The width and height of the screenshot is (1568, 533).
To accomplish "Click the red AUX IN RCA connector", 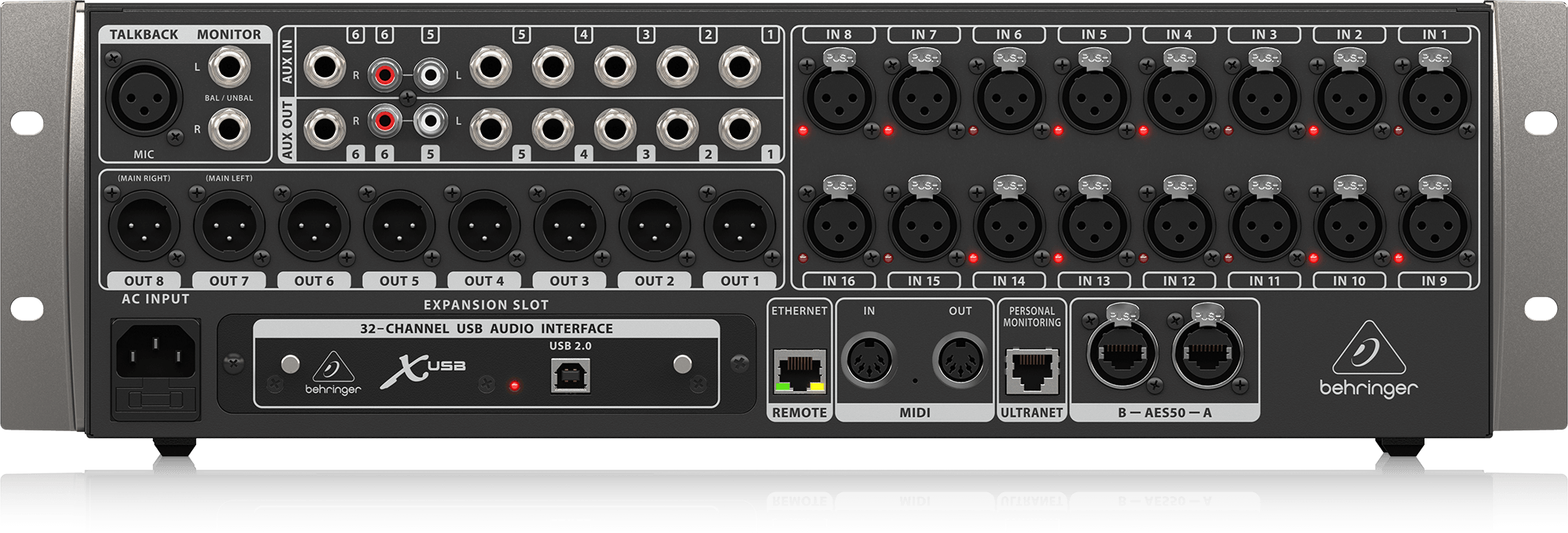I will click(x=385, y=76).
